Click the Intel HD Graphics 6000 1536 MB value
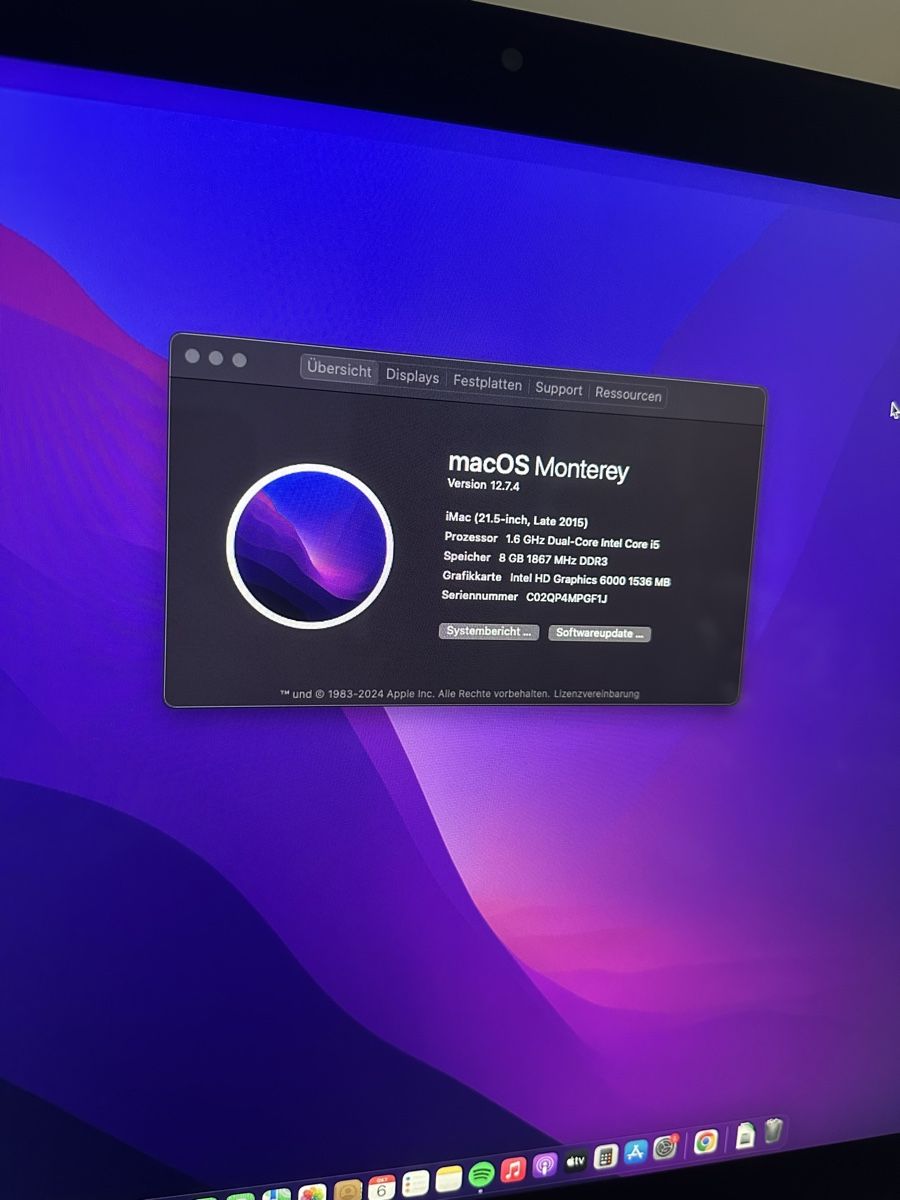The image size is (900, 1200). tap(590, 579)
